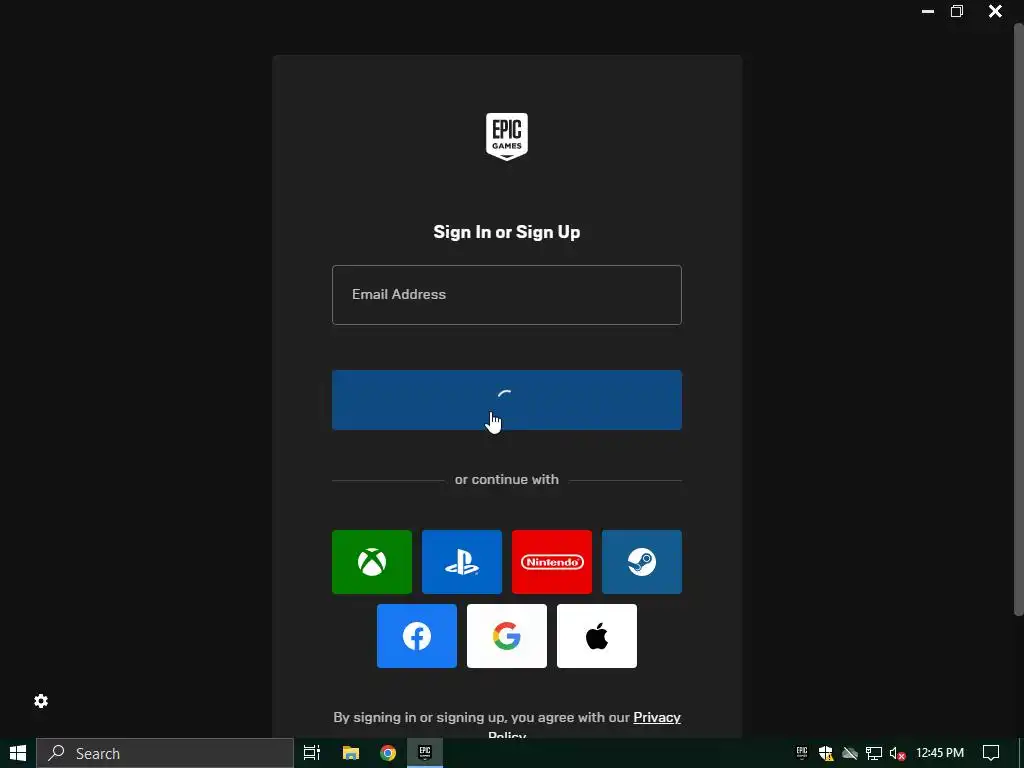Open File Explorer from taskbar
1024x768 pixels.
click(x=351, y=753)
